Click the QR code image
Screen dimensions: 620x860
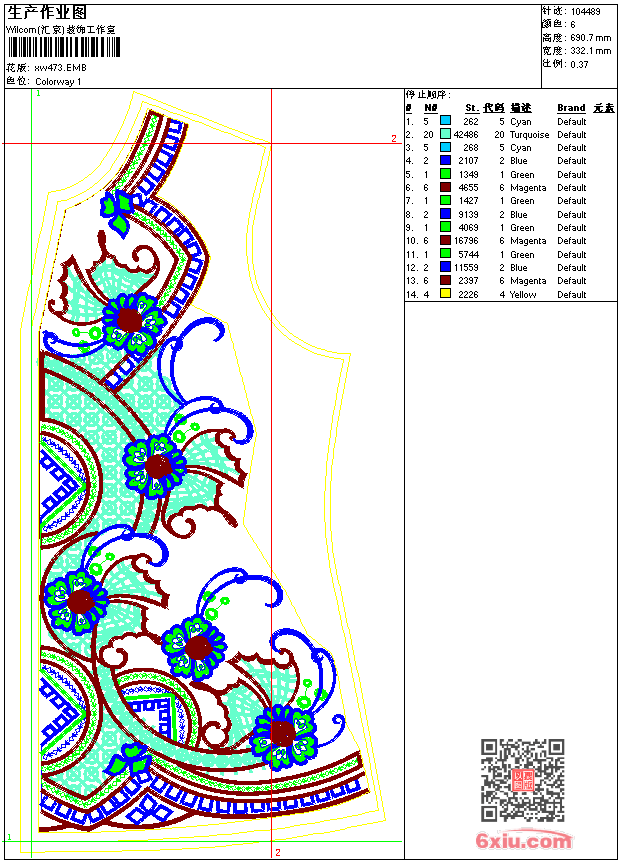[x=523, y=780]
